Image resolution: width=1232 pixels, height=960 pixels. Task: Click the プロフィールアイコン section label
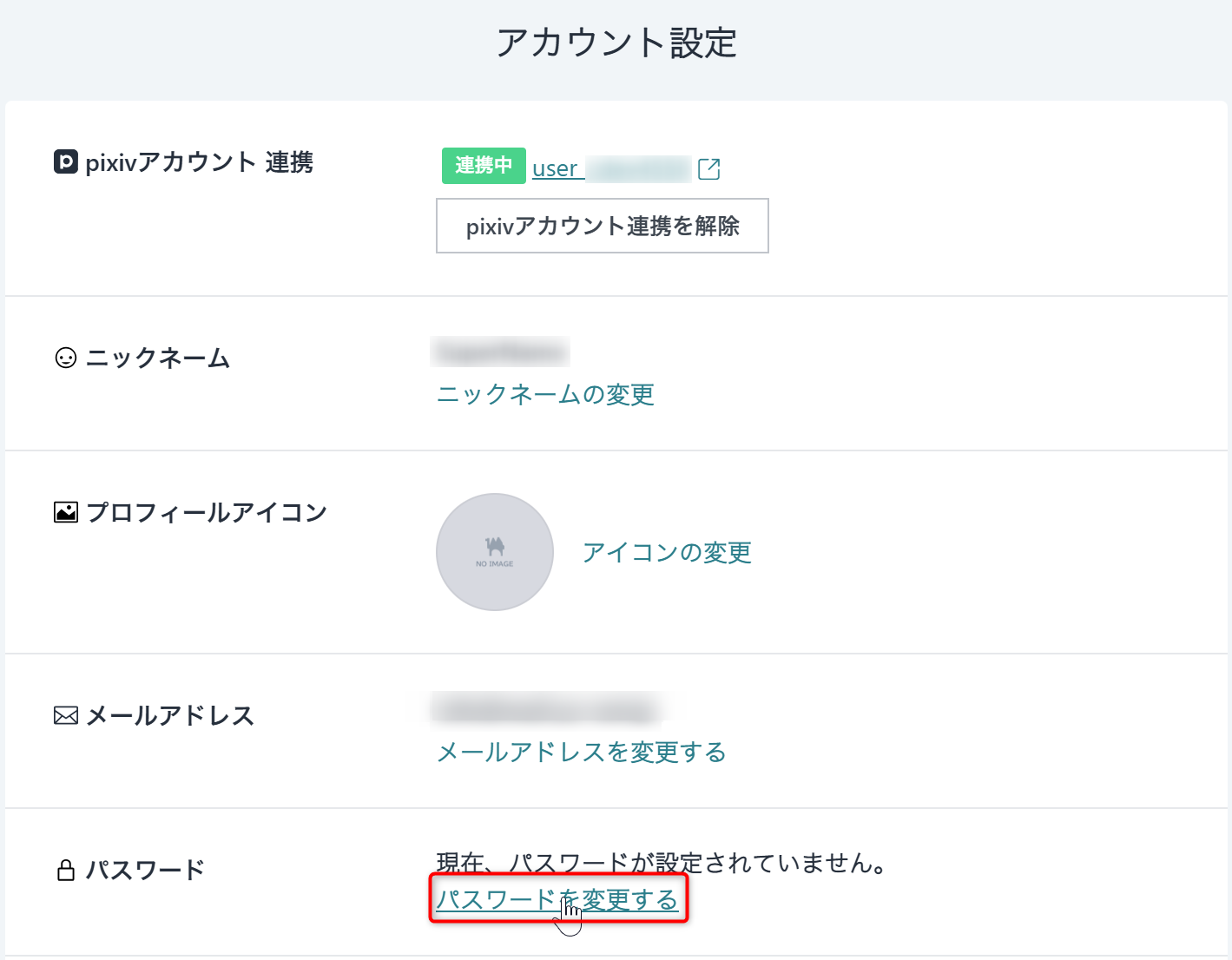(207, 512)
